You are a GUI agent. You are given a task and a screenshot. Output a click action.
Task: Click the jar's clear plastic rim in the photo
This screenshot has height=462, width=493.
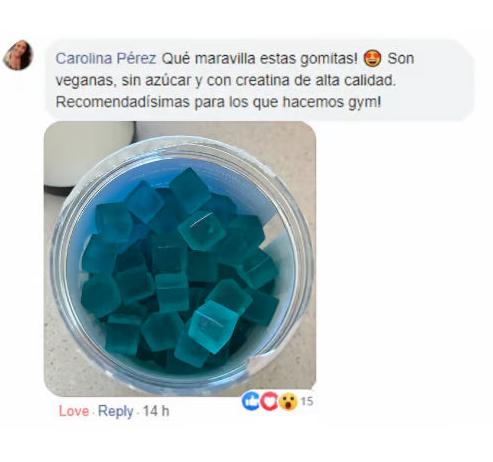click(181, 148)
